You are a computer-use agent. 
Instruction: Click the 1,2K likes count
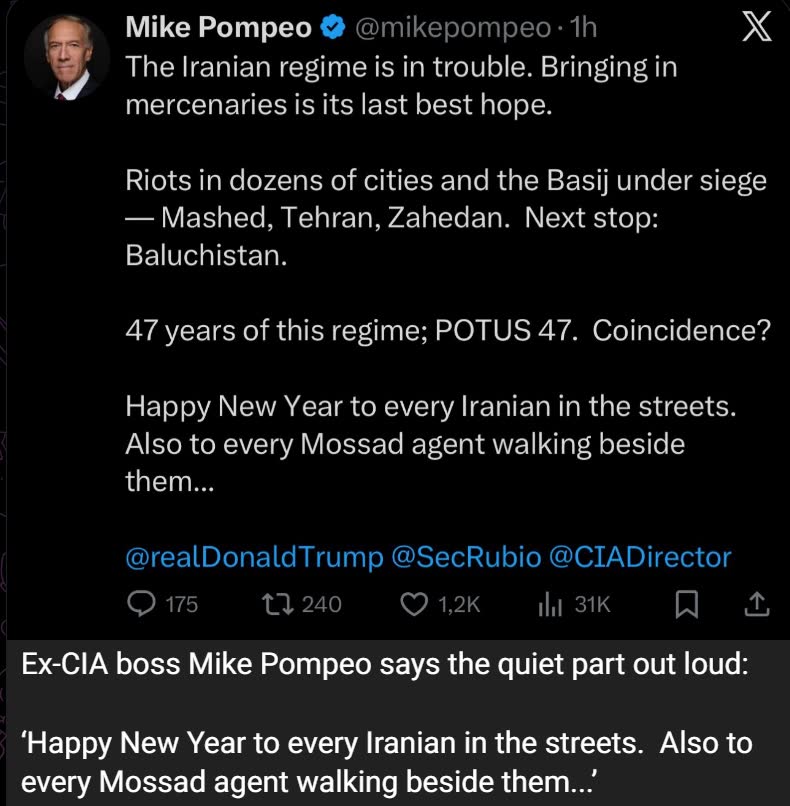[x=460, y=604]
